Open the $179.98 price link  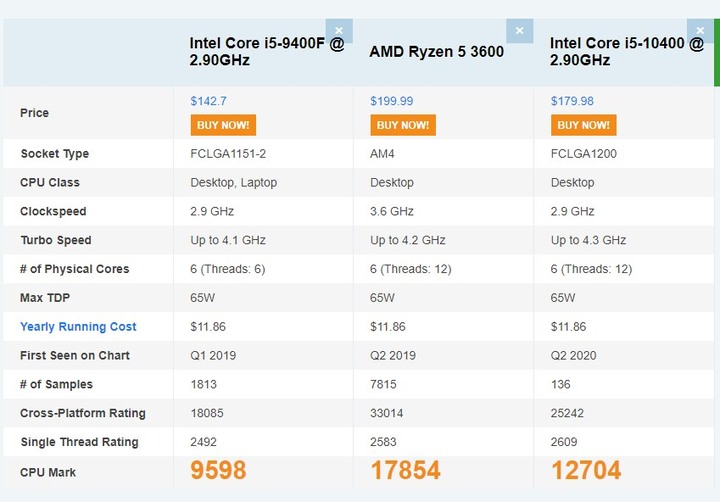pos(572,101)
